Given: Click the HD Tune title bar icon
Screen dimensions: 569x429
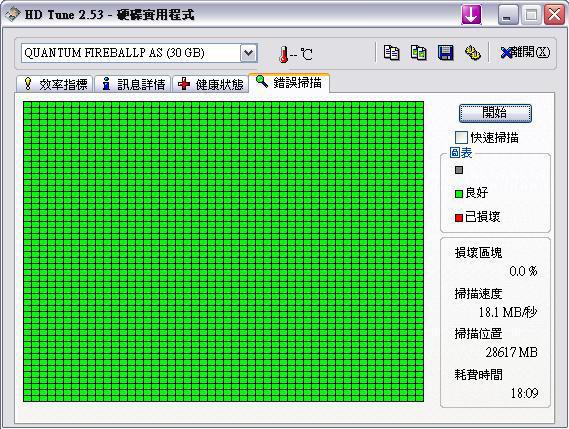Looking at the screenshot, I should (x=12, y=15).
